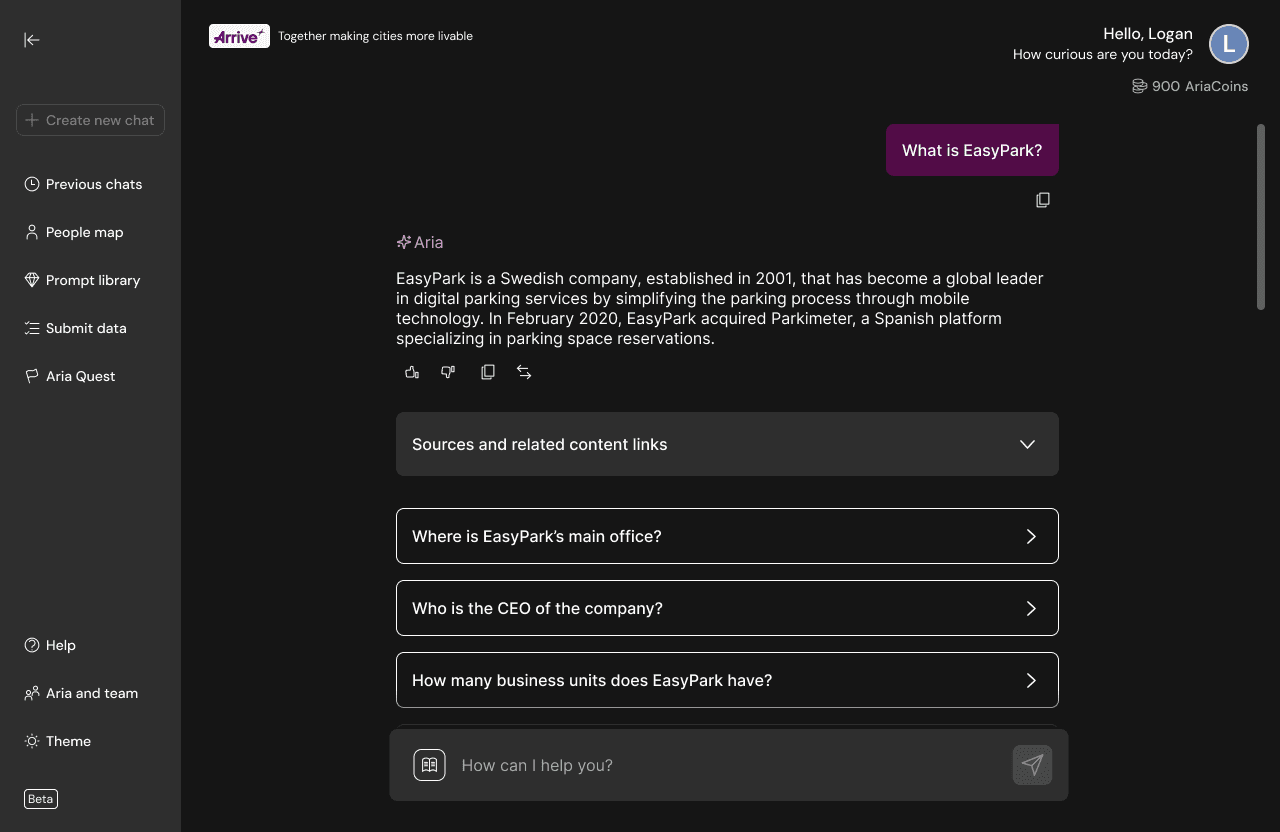Go to Prompt library

[82, 280]
